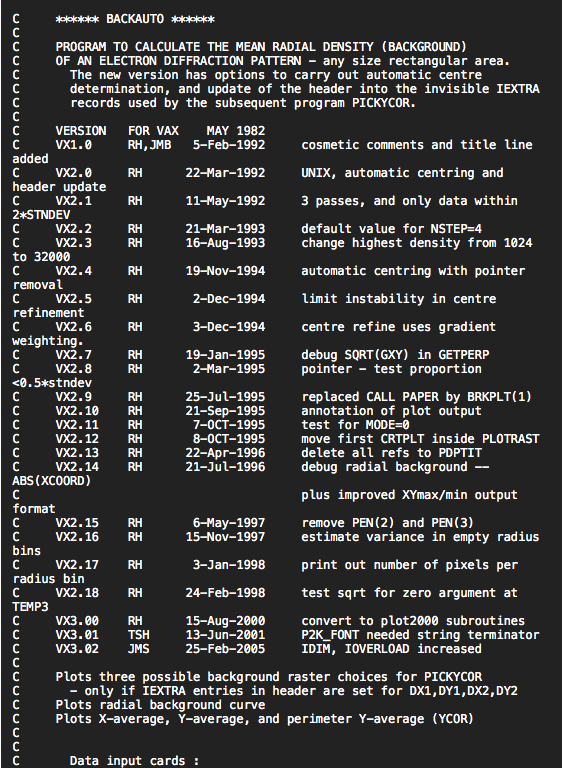
Task: Click the BACKAUTO title line
Action: point(135,19)
